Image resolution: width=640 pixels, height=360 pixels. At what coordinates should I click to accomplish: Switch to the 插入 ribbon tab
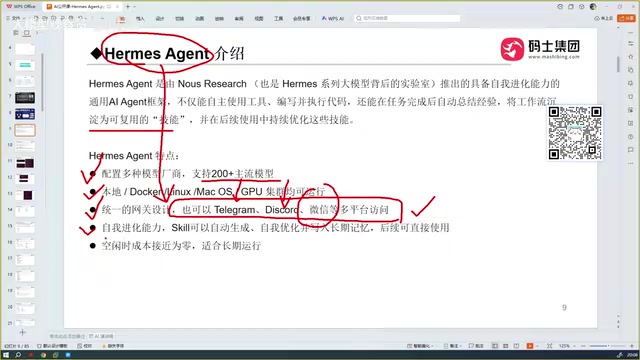point(140,18)
